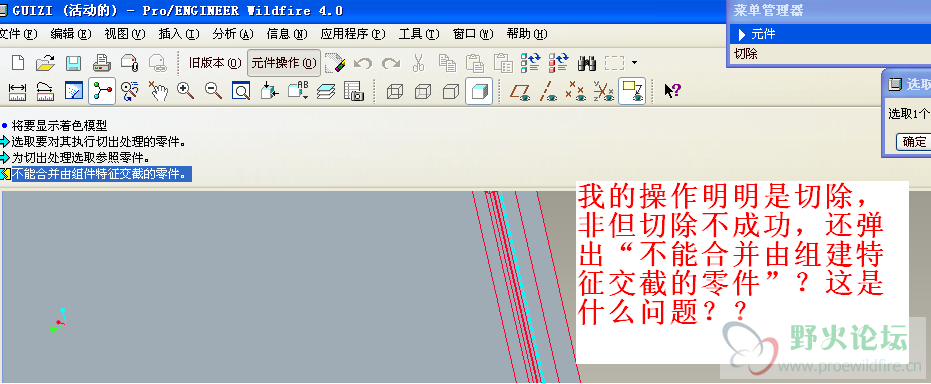The height and width of the screenshot is (384, 931).
Task: Click the distance measure ruler icon
Action: (x=17, y=91)
